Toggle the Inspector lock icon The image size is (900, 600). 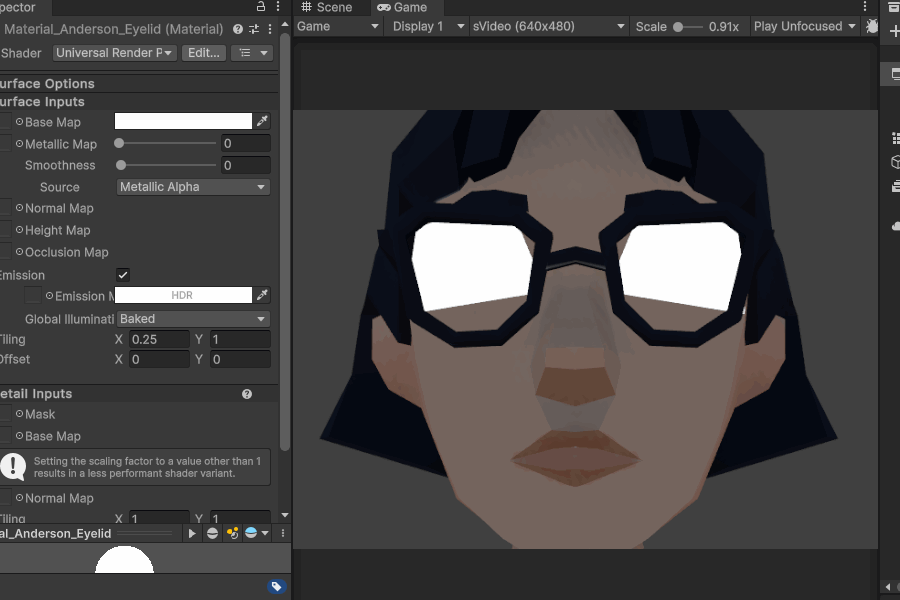pos(262,7)
